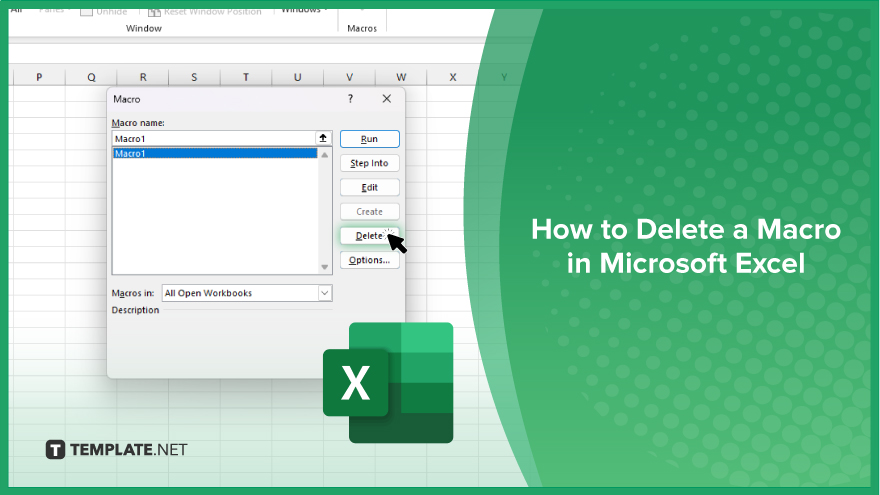The image size is (880, 495).
Task: Click the Excel logo icon
Action: (x=388, y=383)
